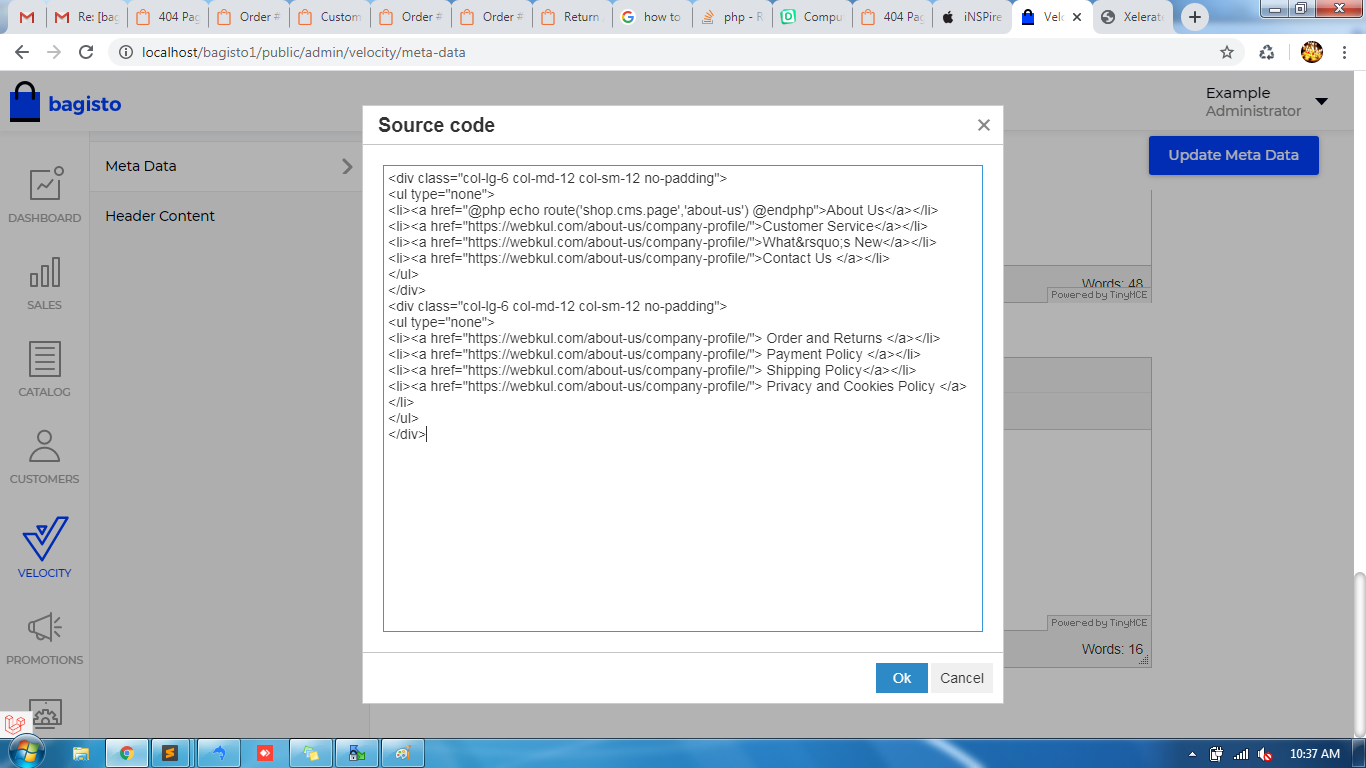Open a new browser tab
Viewport: 1366px width, 768px height.
[x=1195, y=17]
